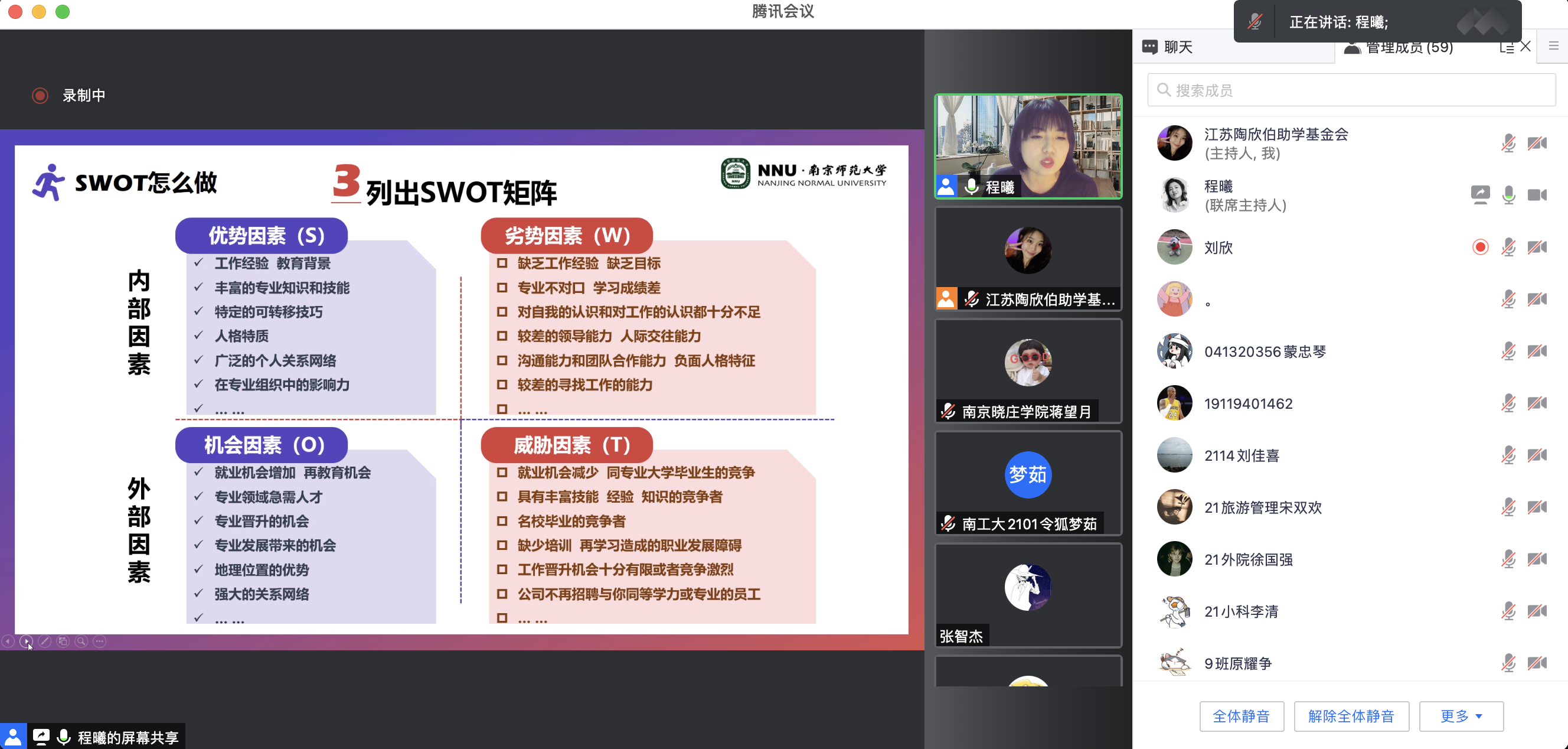Click the slide zoom magnifier icon

(x=81, y=641)
